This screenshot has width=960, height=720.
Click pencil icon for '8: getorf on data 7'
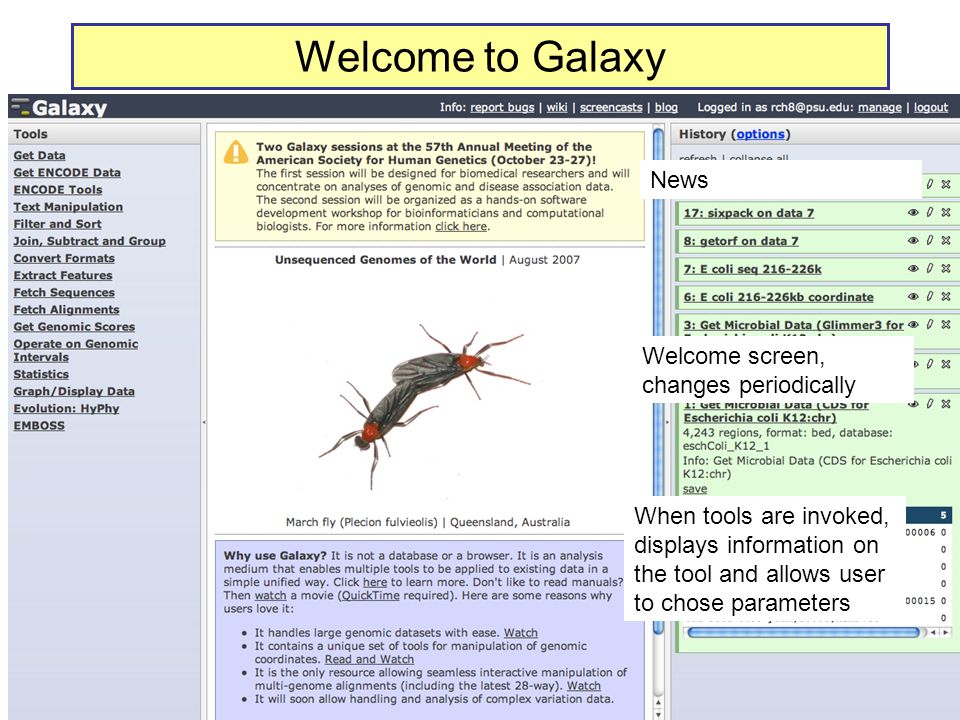929,240
